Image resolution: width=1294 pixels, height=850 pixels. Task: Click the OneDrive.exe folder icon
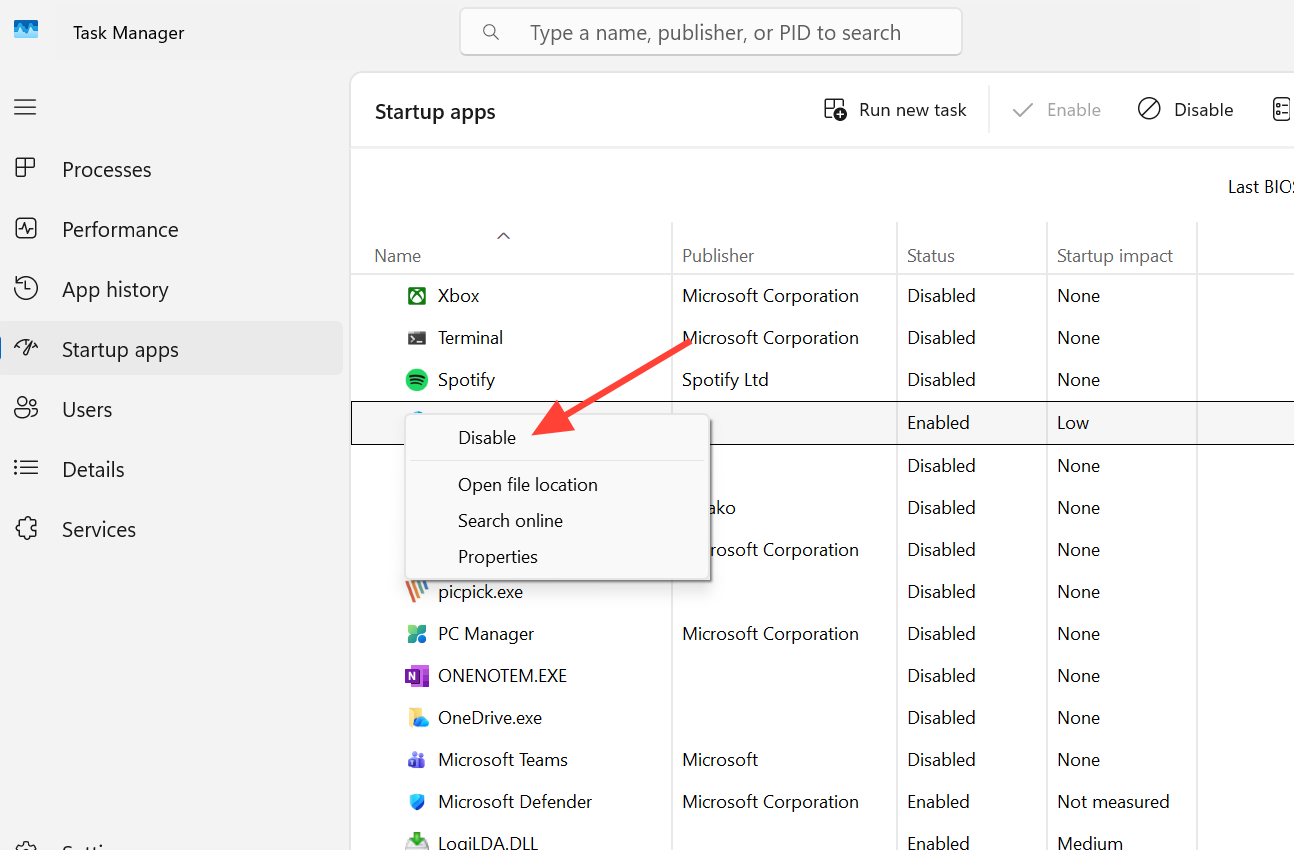417,718
